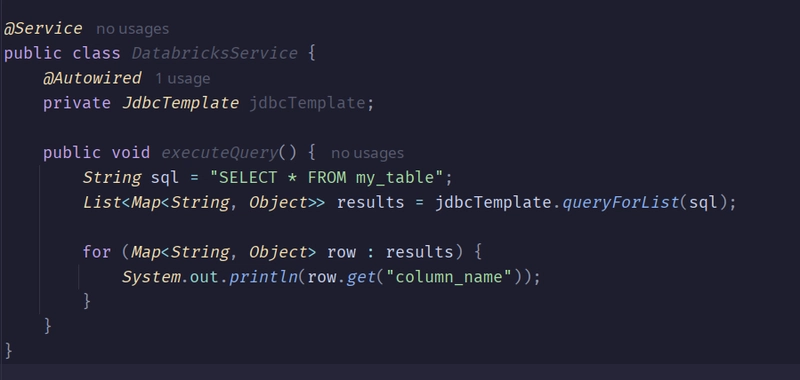The image size is (800, 380).
Task: Click the DatabricksService class name
Action: [x=215, y=53]
